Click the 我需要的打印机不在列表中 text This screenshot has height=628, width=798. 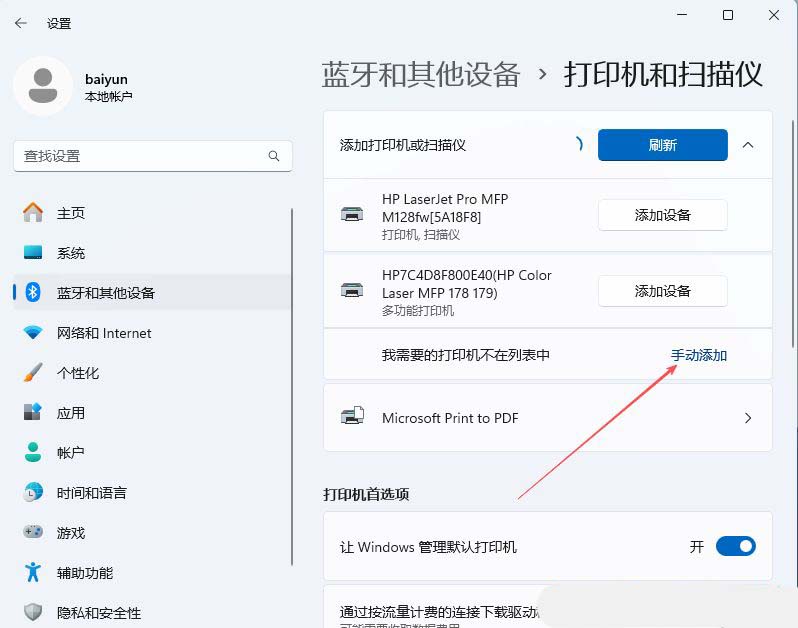[466, 355]
